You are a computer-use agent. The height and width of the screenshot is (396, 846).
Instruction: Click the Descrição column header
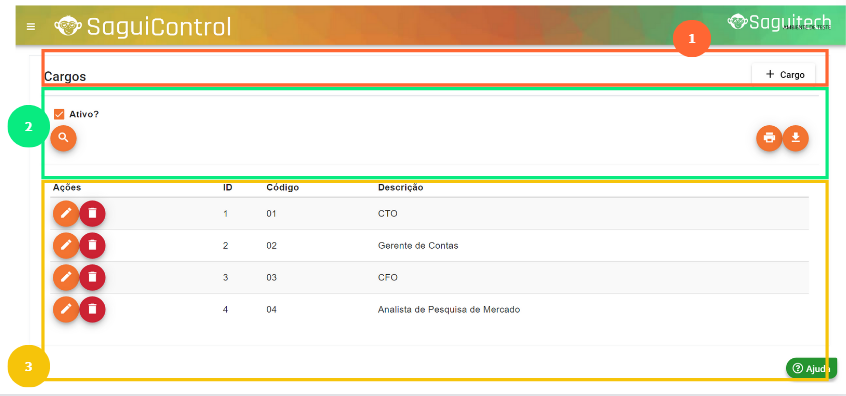click(x=400, y=187)
